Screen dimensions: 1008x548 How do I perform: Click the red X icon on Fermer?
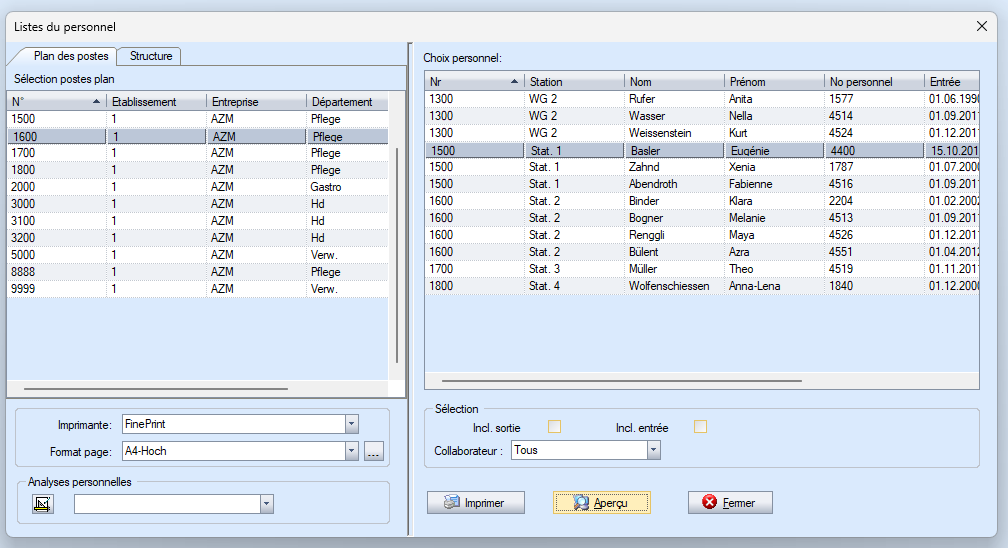[710, 502]
